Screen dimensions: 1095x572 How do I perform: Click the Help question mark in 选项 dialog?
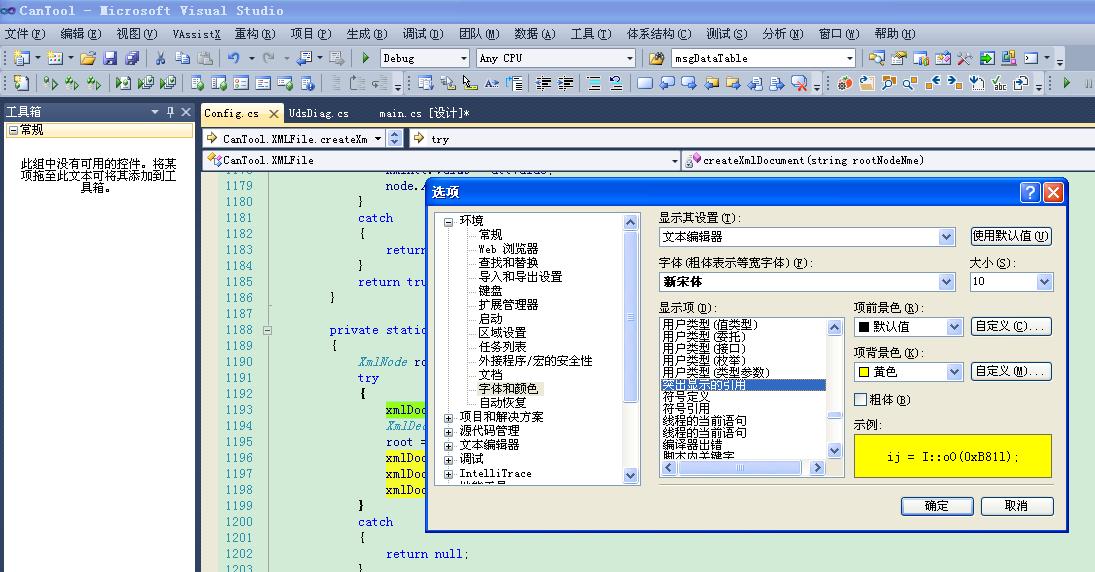(x=1030, y=192)
